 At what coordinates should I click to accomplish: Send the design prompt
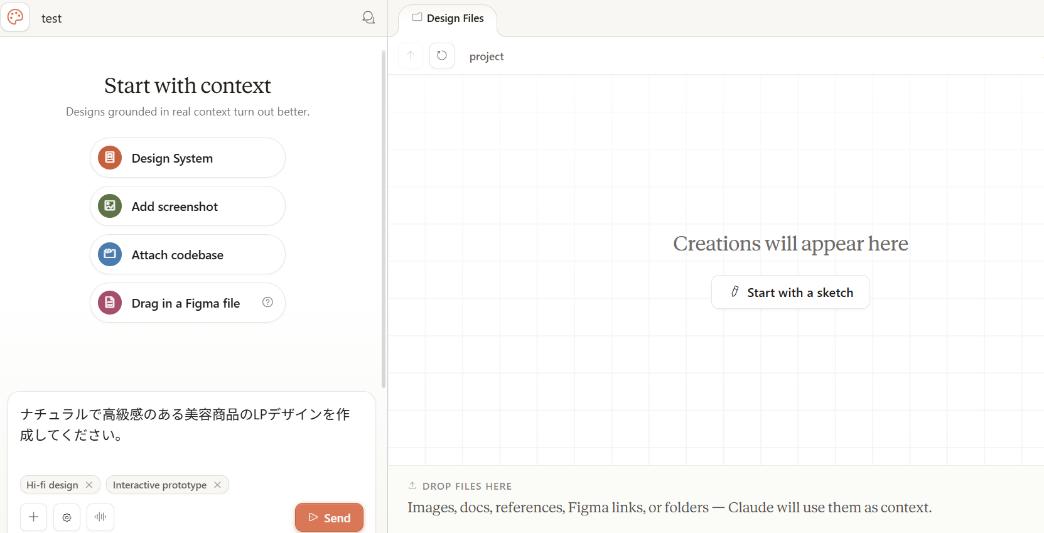(x=329, y=518)
